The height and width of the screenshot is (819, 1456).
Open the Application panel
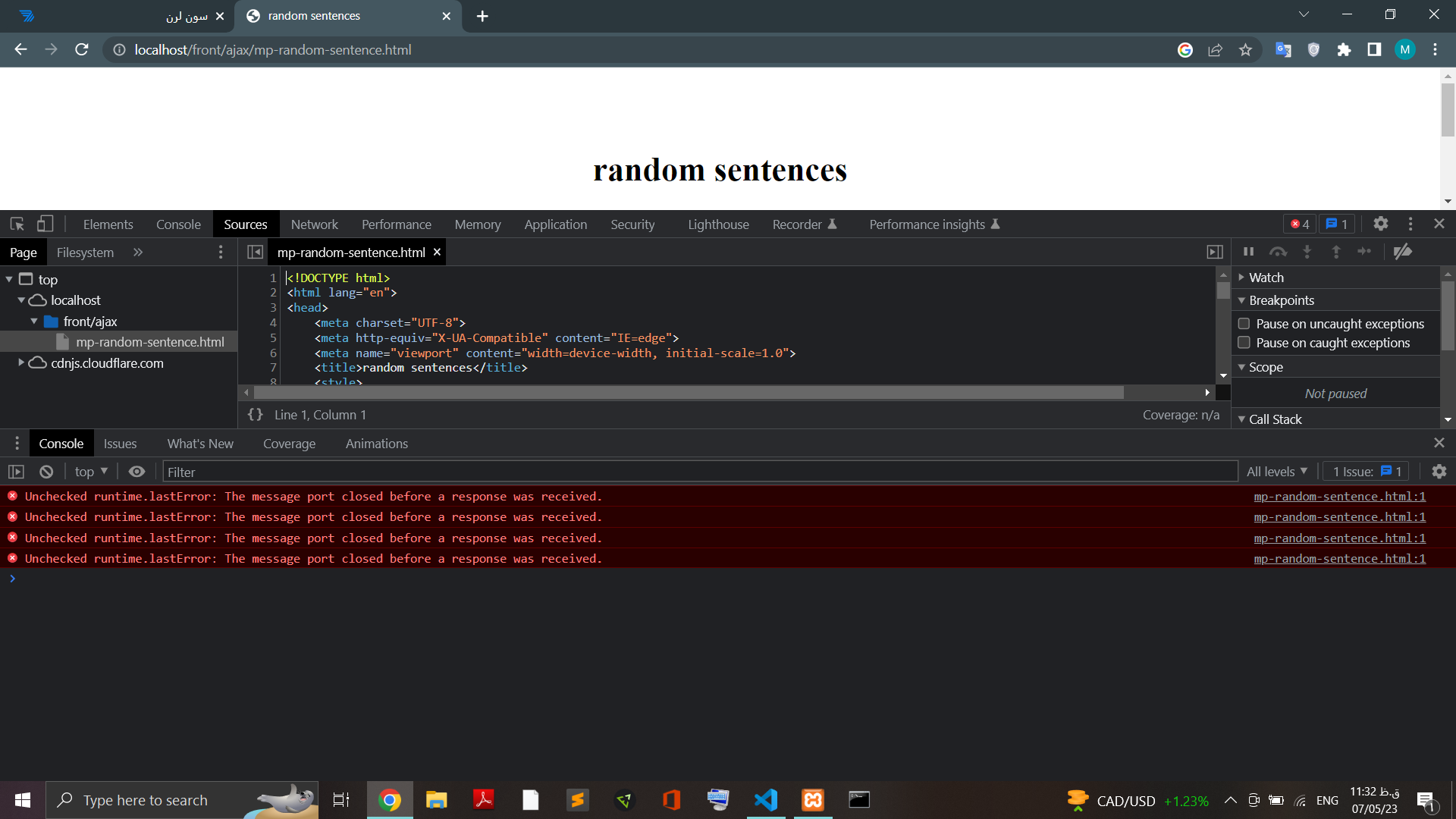(556, 224)
